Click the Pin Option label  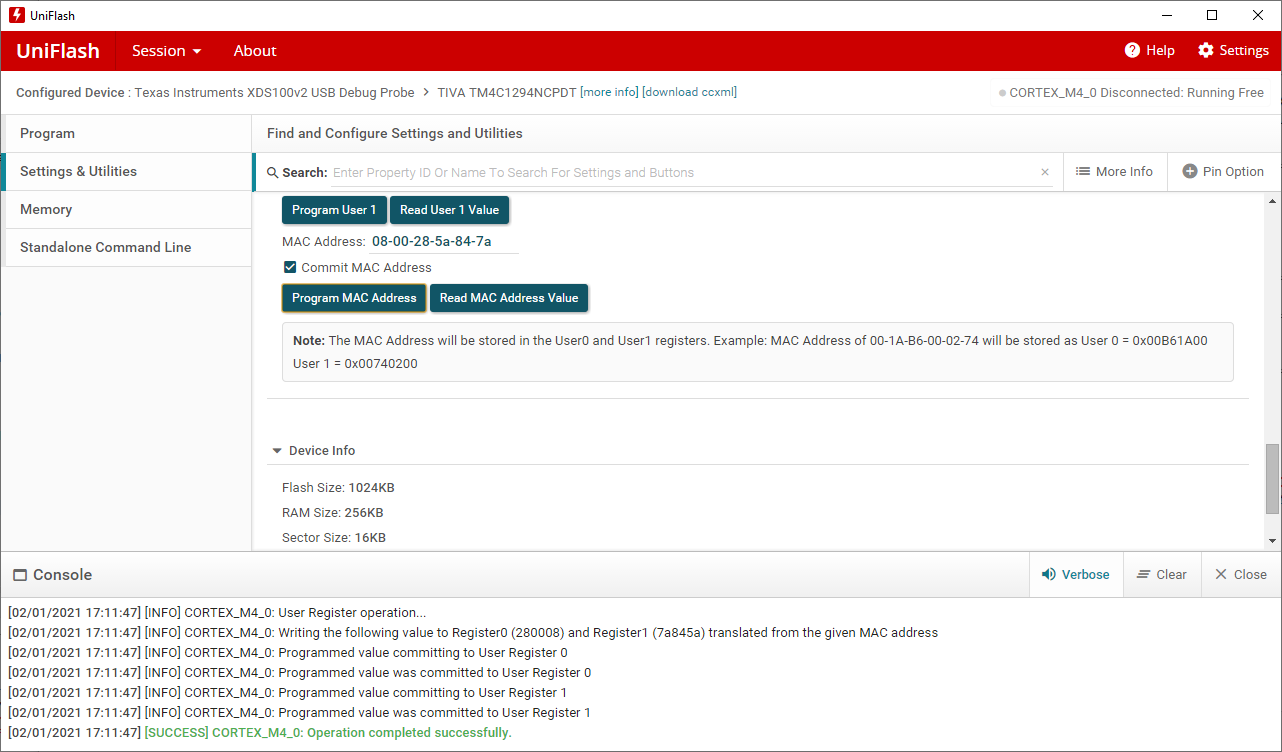[x=1233, y=172]
